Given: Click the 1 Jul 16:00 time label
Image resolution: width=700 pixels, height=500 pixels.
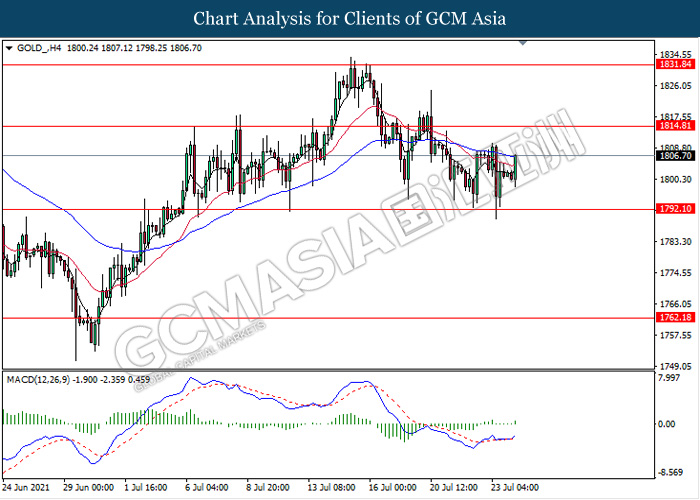Looking at the screenshot, I should (146, 487).
